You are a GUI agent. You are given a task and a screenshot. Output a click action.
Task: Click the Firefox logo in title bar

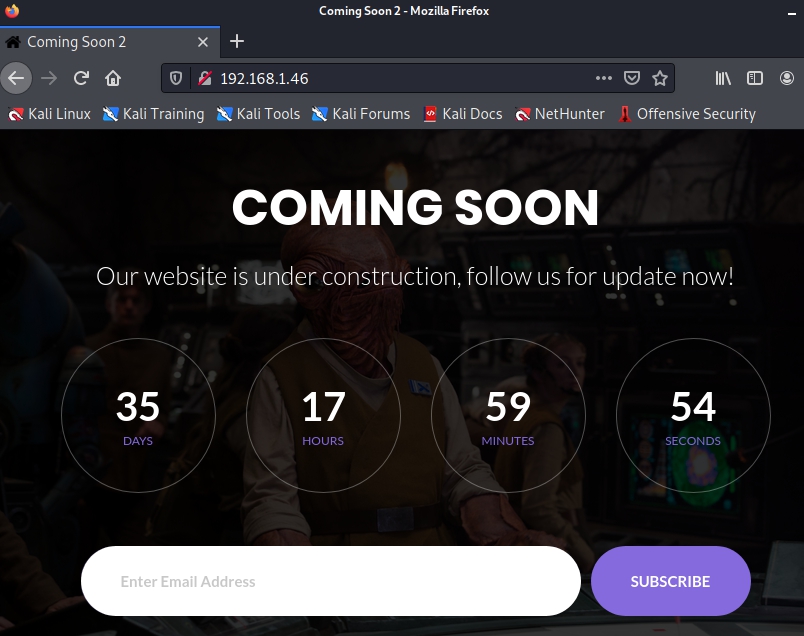[11, 10]
